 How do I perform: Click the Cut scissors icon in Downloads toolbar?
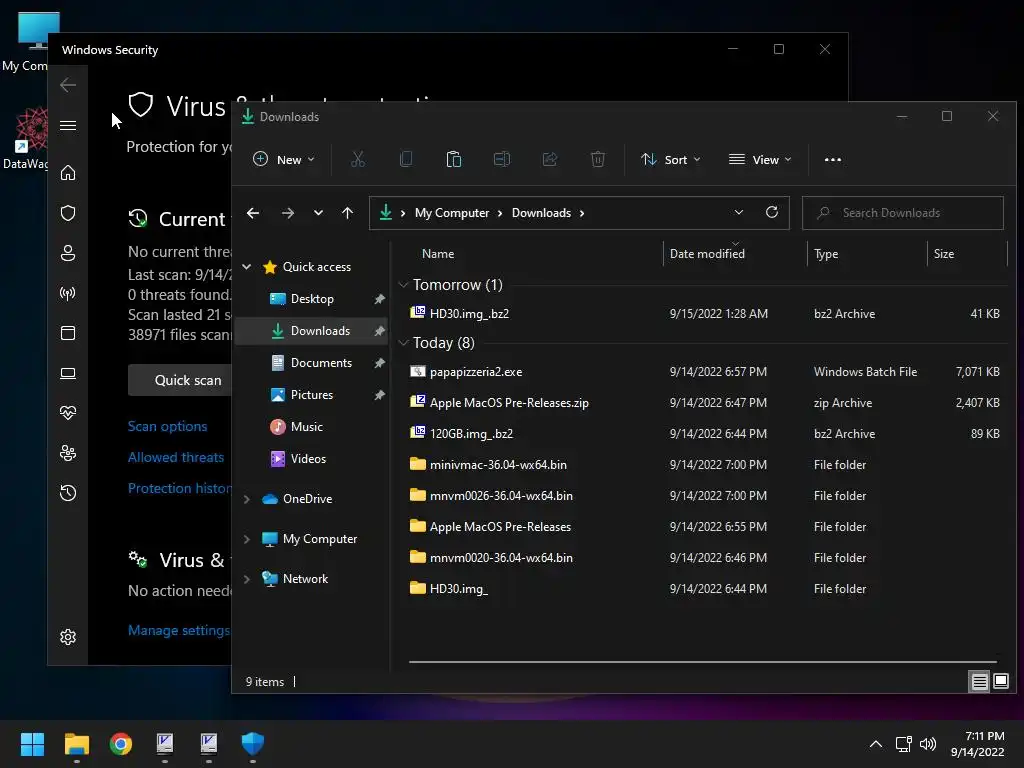[x=357, y=159]
